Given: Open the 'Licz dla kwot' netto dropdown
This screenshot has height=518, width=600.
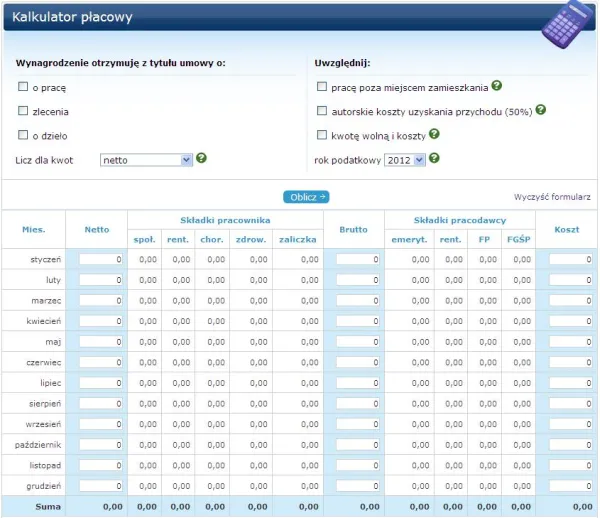Looking at the screenshot, I should coord(146,159).
